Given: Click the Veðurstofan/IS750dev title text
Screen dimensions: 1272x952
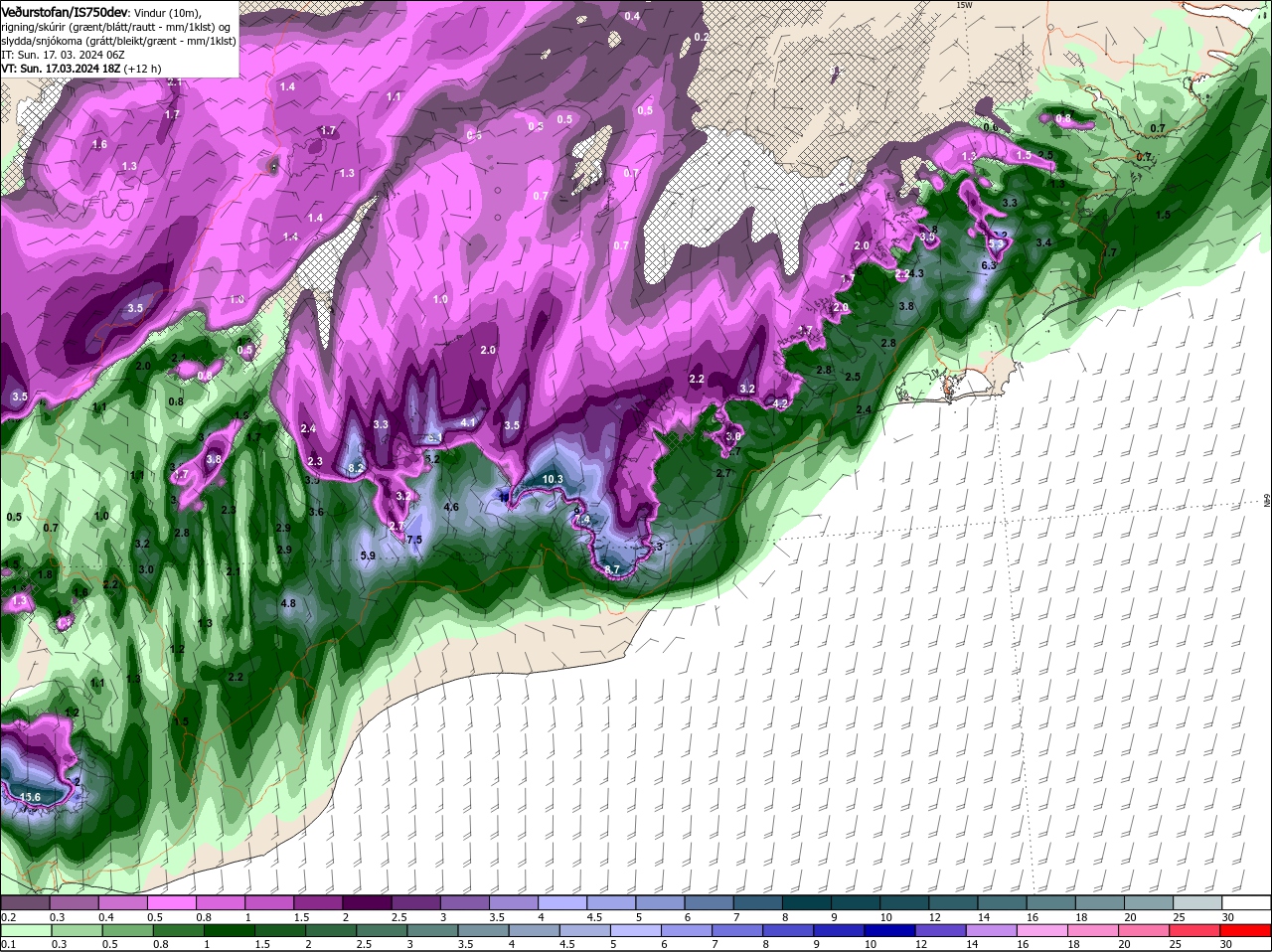Looking at the screenshot, I should point(65,11).
